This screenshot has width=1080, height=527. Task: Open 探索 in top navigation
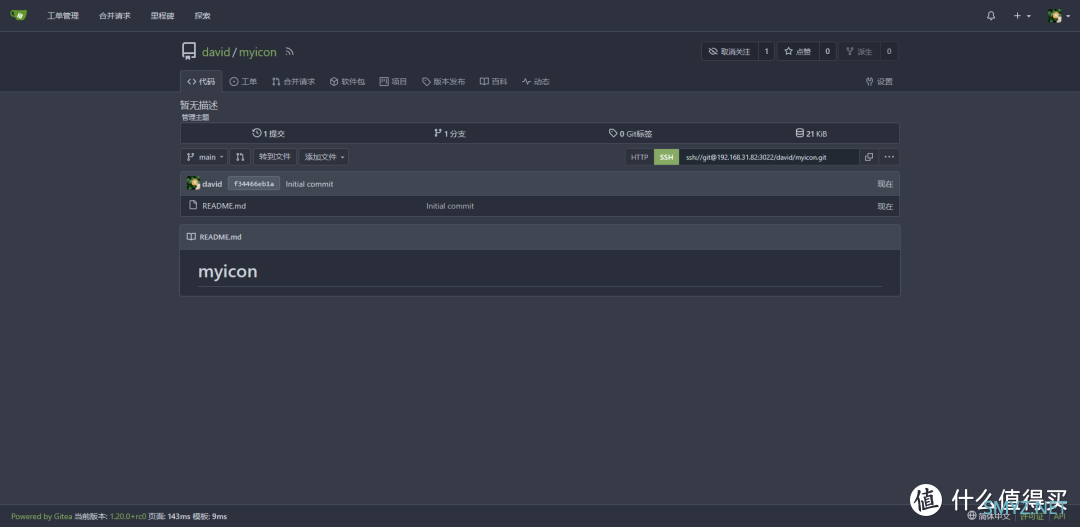pyautogui.click(x=202, y=16)
